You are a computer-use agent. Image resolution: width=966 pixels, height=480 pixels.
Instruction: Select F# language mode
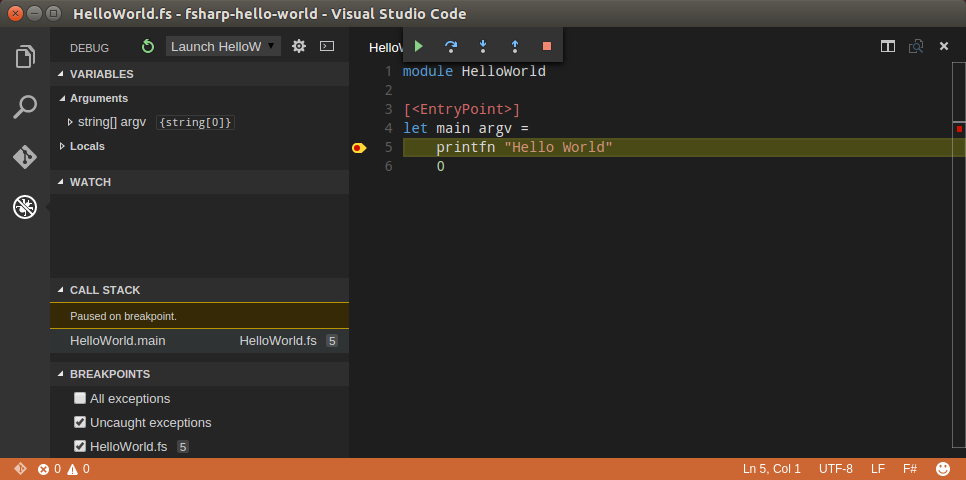coord(910,469)
